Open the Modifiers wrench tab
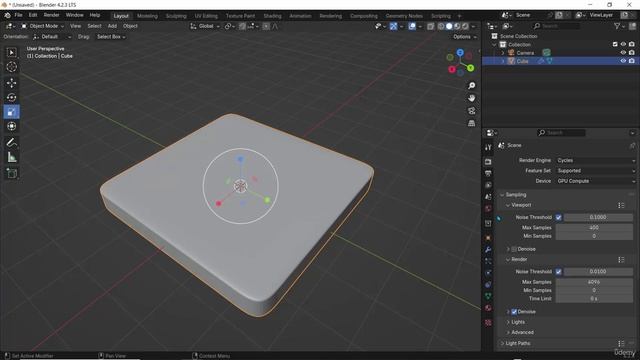This screenshot has height=360, width=640. tap(488, 249)
